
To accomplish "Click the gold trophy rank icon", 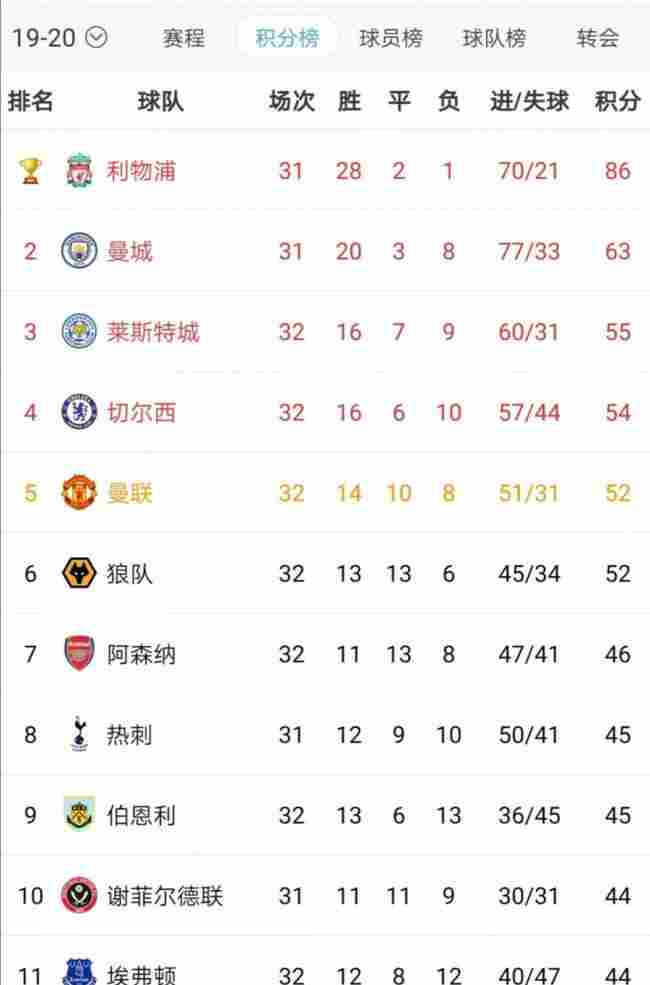I will point(30,170).
